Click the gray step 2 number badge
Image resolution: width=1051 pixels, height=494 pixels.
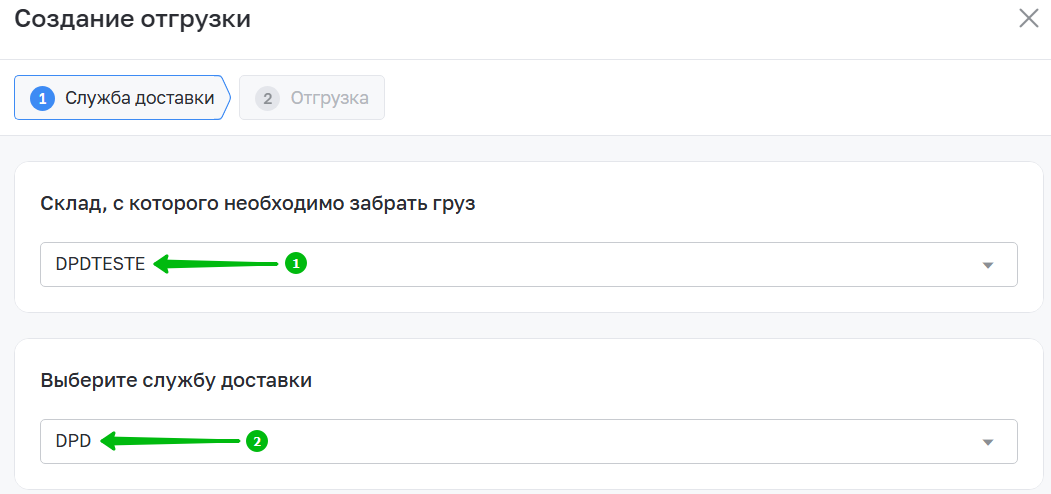pos(266,98)
